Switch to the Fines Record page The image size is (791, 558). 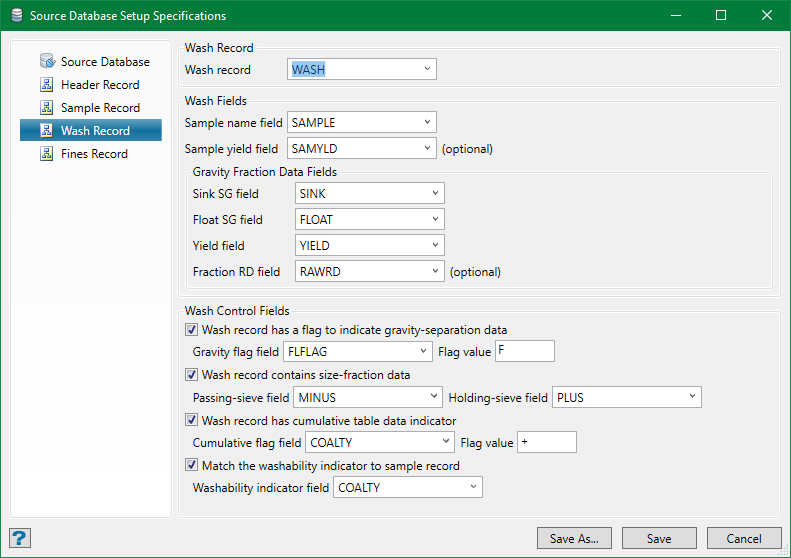click(94, 154)
